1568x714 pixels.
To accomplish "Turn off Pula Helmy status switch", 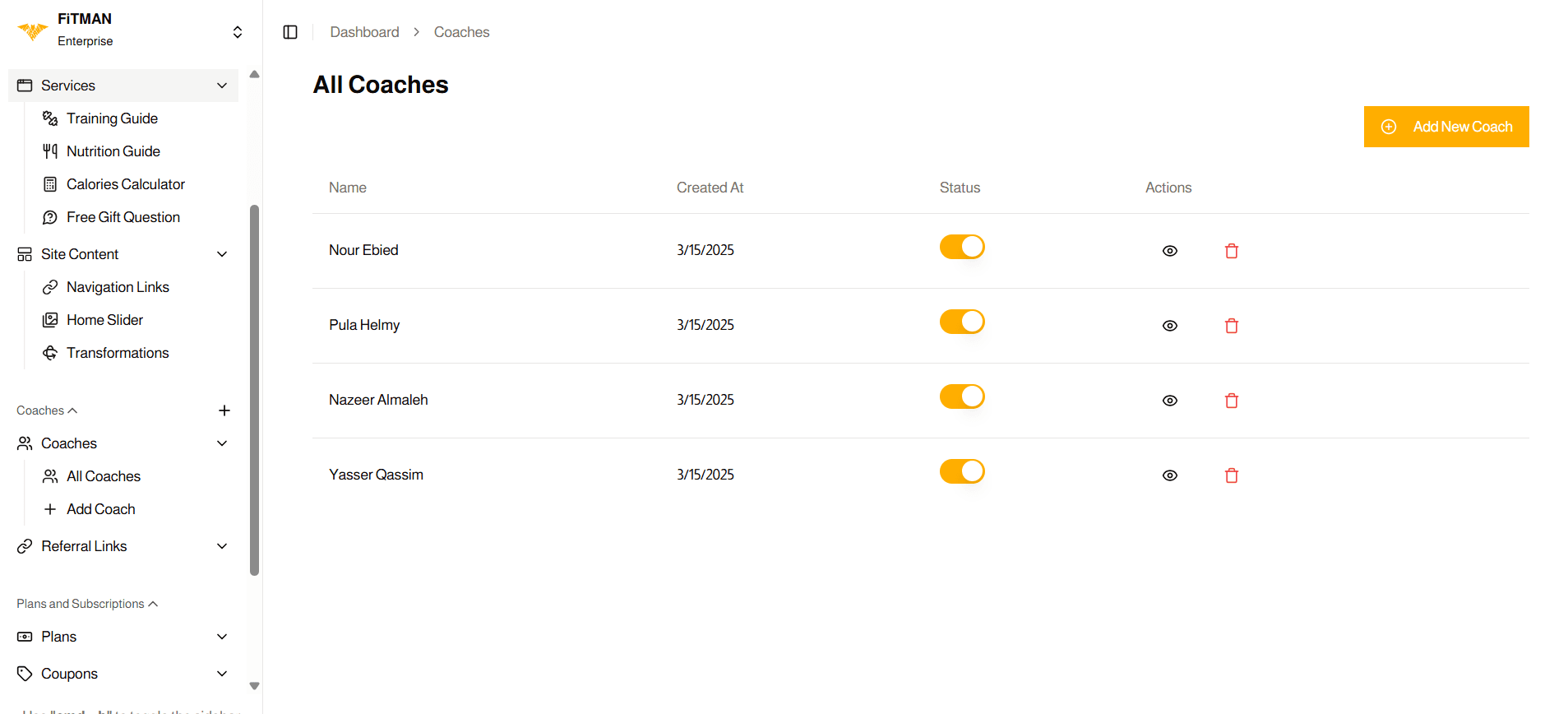I will click(962, 322).
